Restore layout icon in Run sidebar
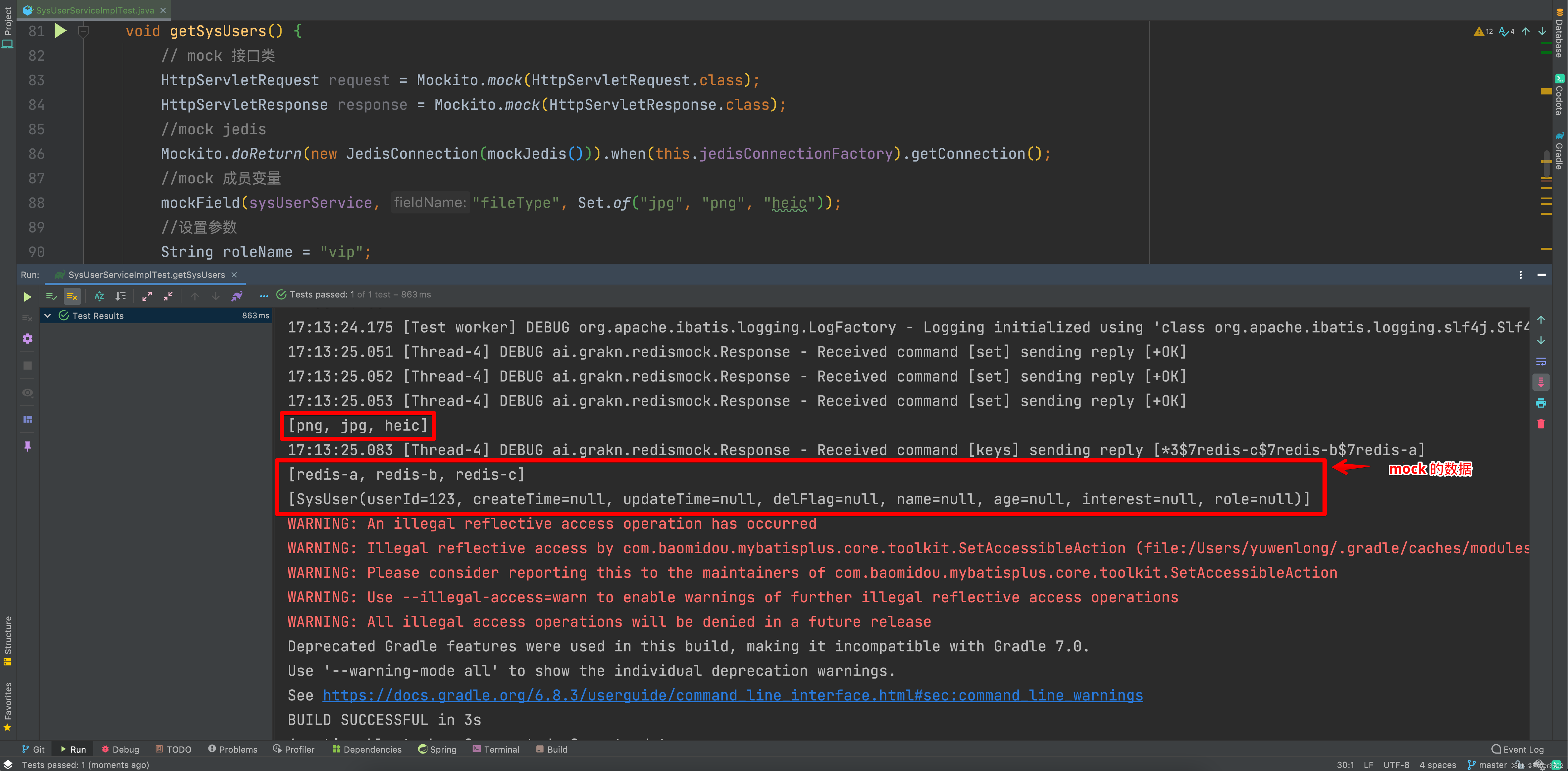1568x771 pixels. (27, 419)
